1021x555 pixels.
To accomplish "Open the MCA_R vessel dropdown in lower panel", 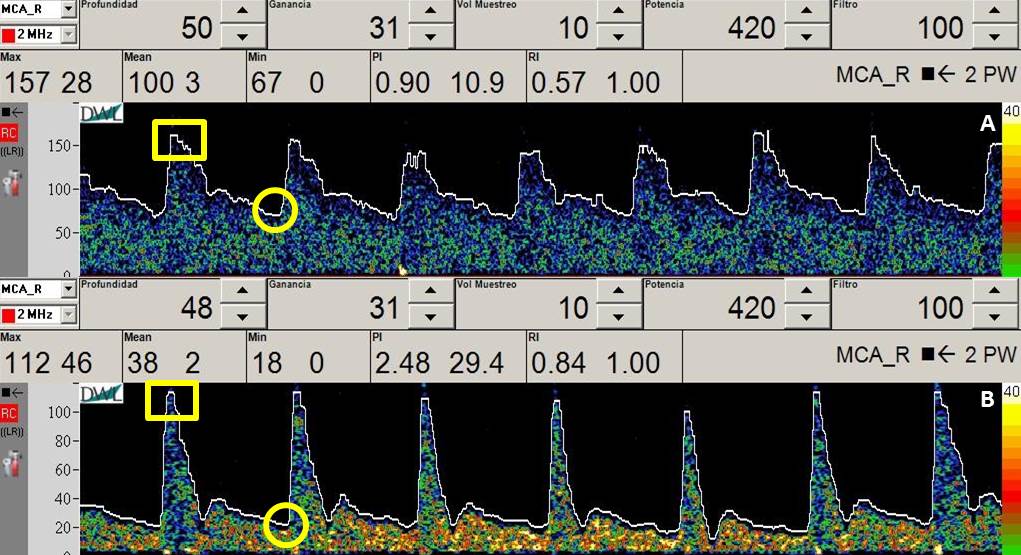I will 68,289.
